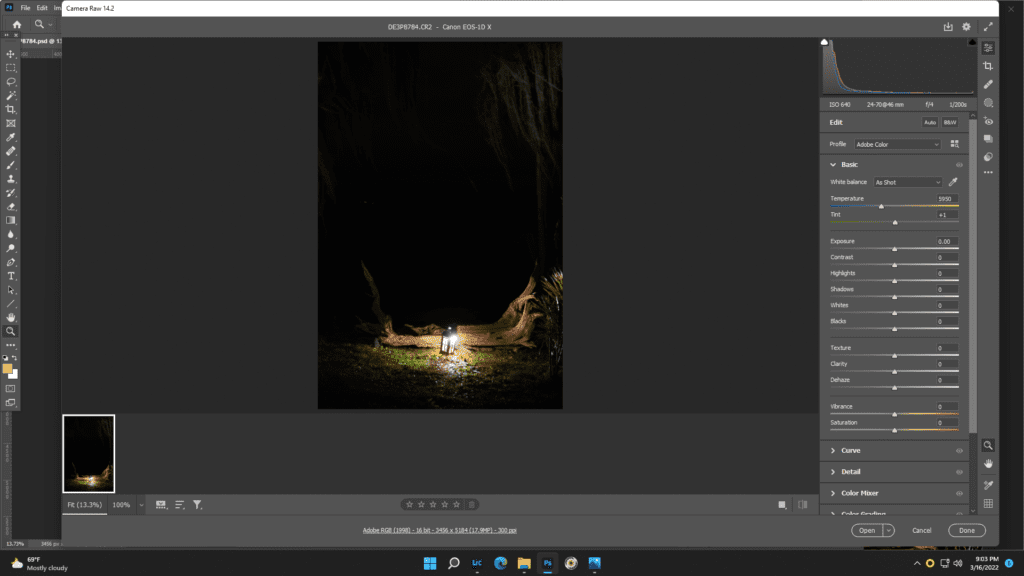Select the Red Eye tool in Camera Raw
Screen dimensions: 1024x576
pos(988,121)
